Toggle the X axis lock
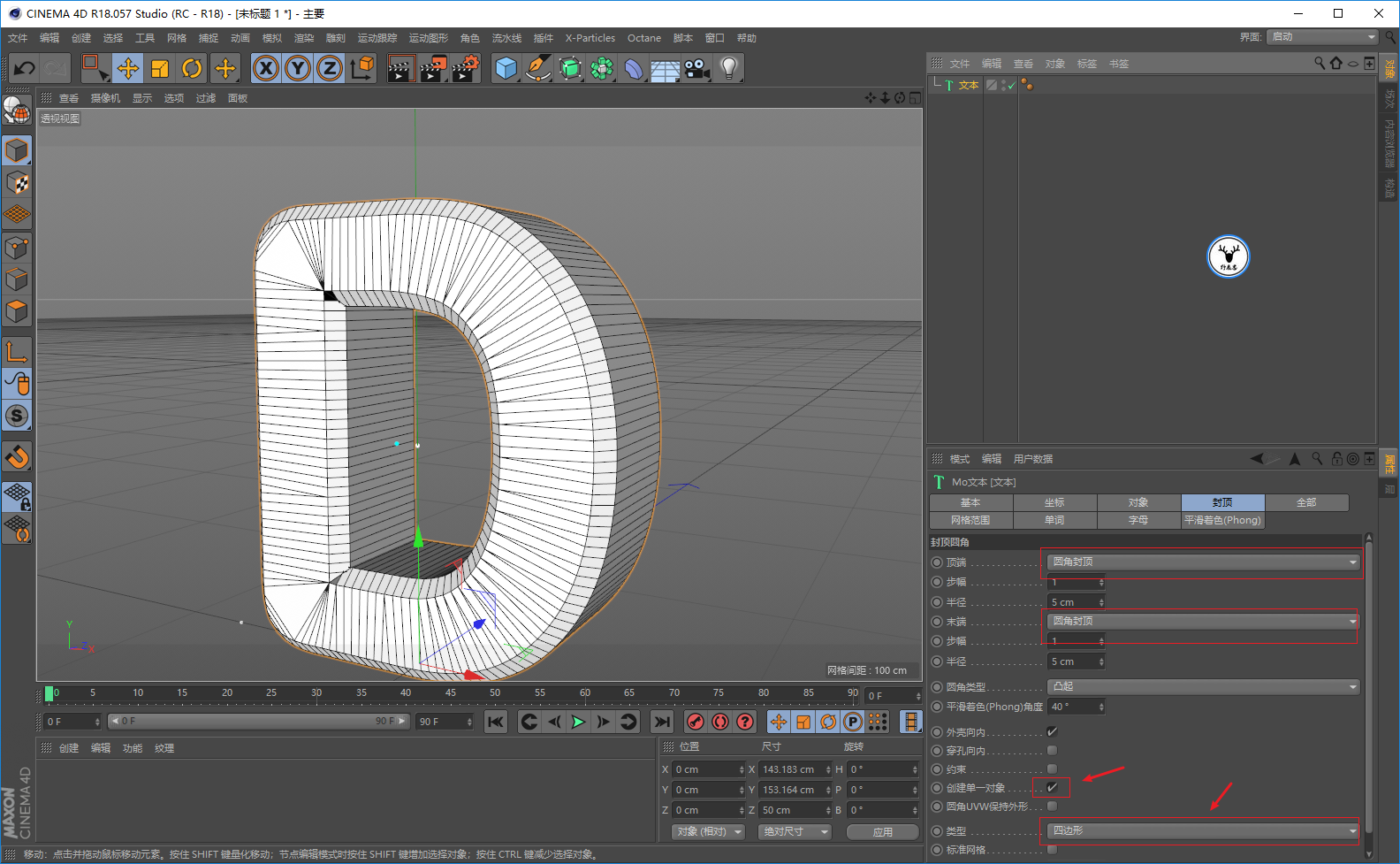The height and width of the screenshot is (864, 1400). 266,68
